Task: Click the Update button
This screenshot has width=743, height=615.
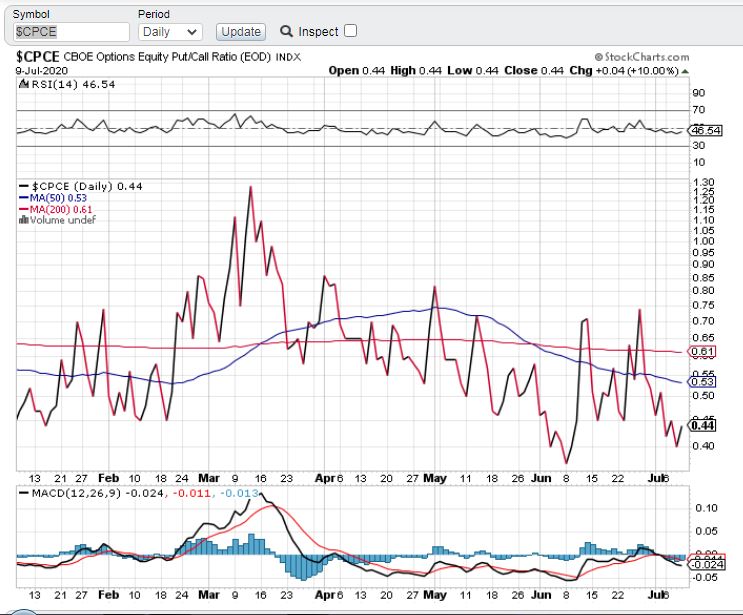Action: [x=241, y=32]
